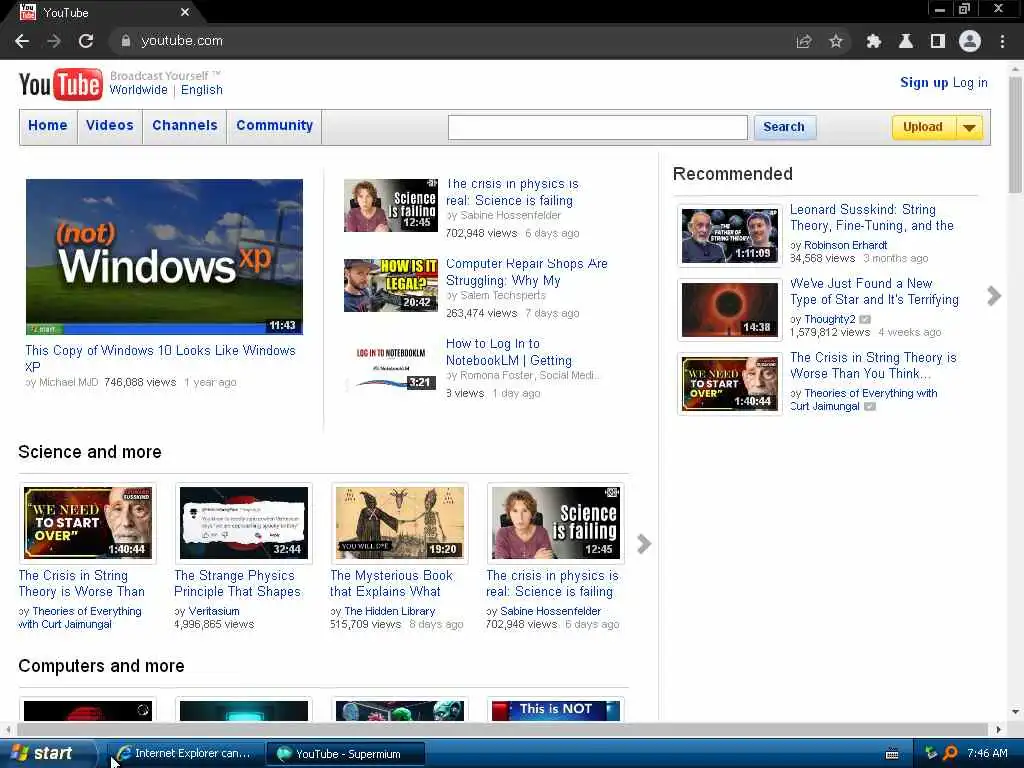Open 1:40:44 thumbnail under Science and more
The width and height of the screenshot is (1024, 768).
88,523
